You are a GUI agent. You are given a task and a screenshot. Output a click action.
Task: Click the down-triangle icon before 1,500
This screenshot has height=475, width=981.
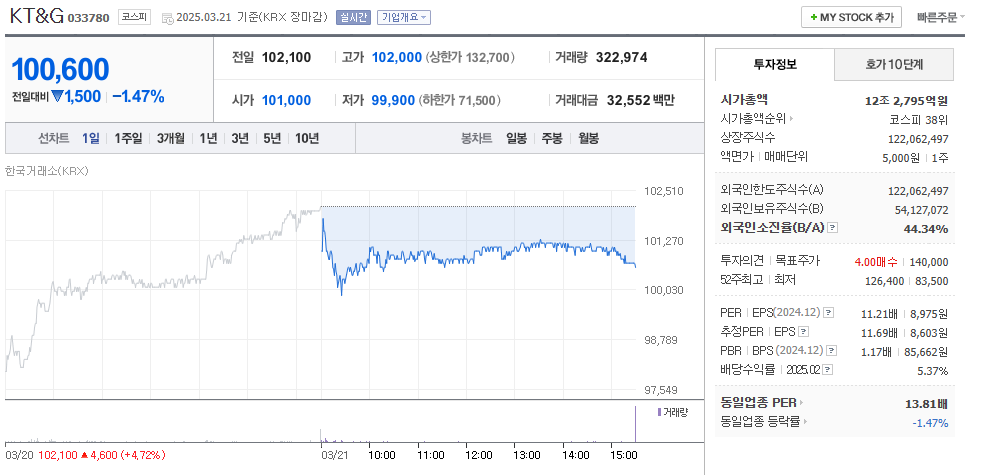pyautogui.click(x=58, y=96)
